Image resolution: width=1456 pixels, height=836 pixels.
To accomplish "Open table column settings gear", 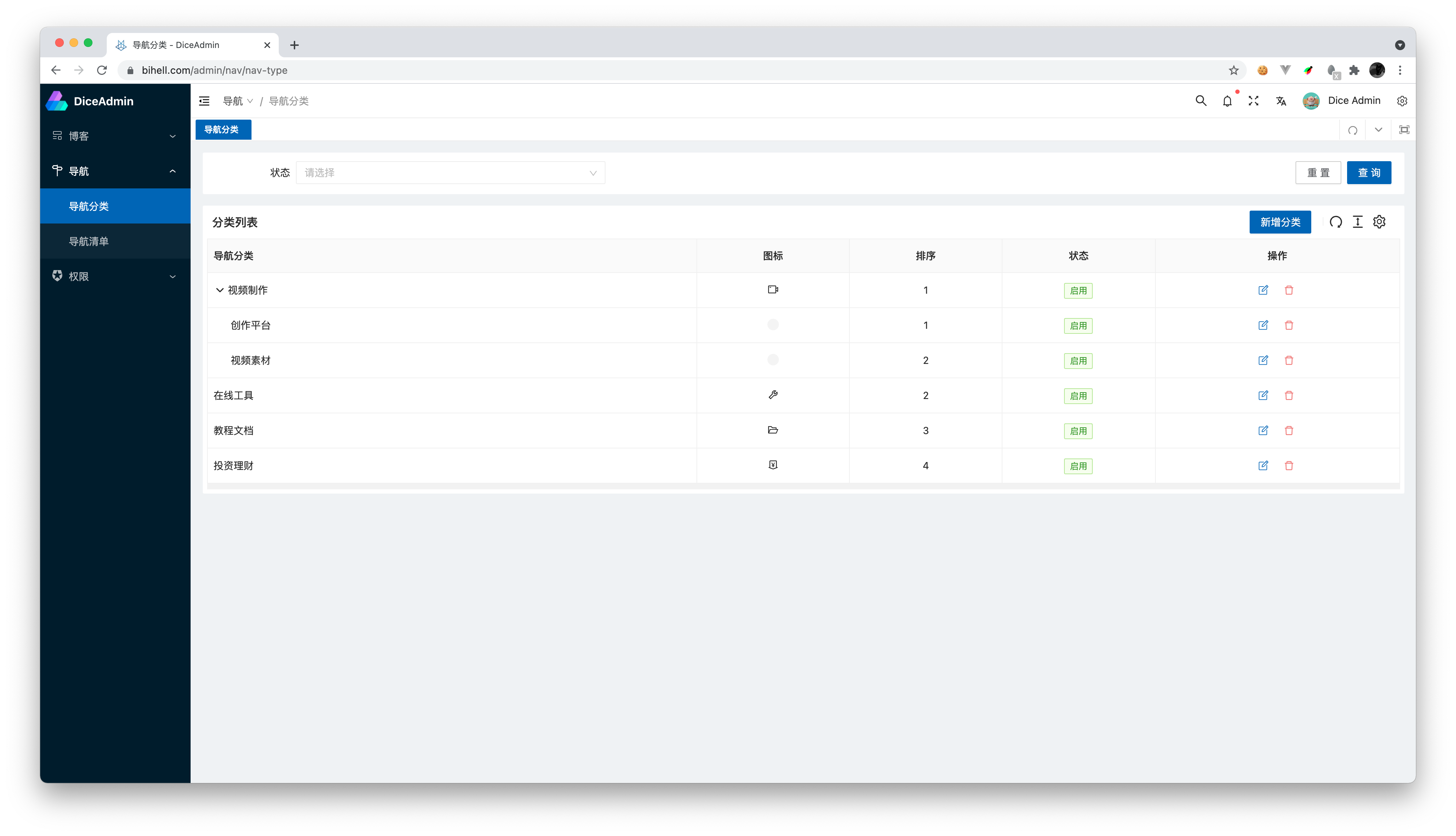I will 1379,222.
